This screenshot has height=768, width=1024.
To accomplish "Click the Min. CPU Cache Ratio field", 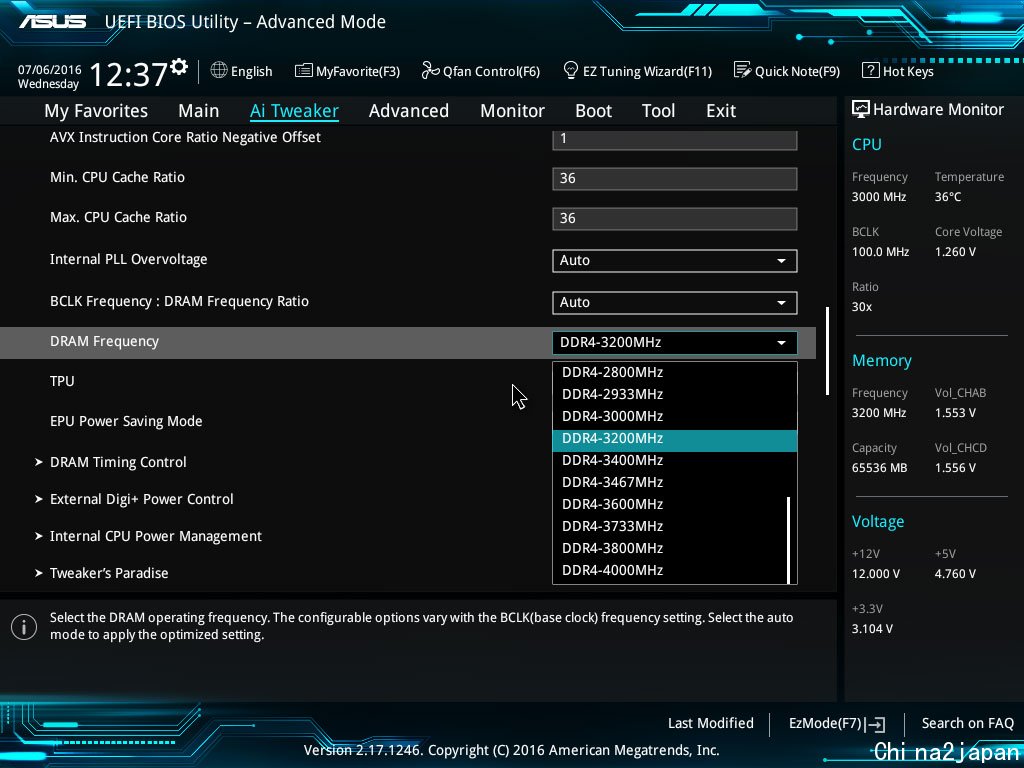I will pos(675,179).
